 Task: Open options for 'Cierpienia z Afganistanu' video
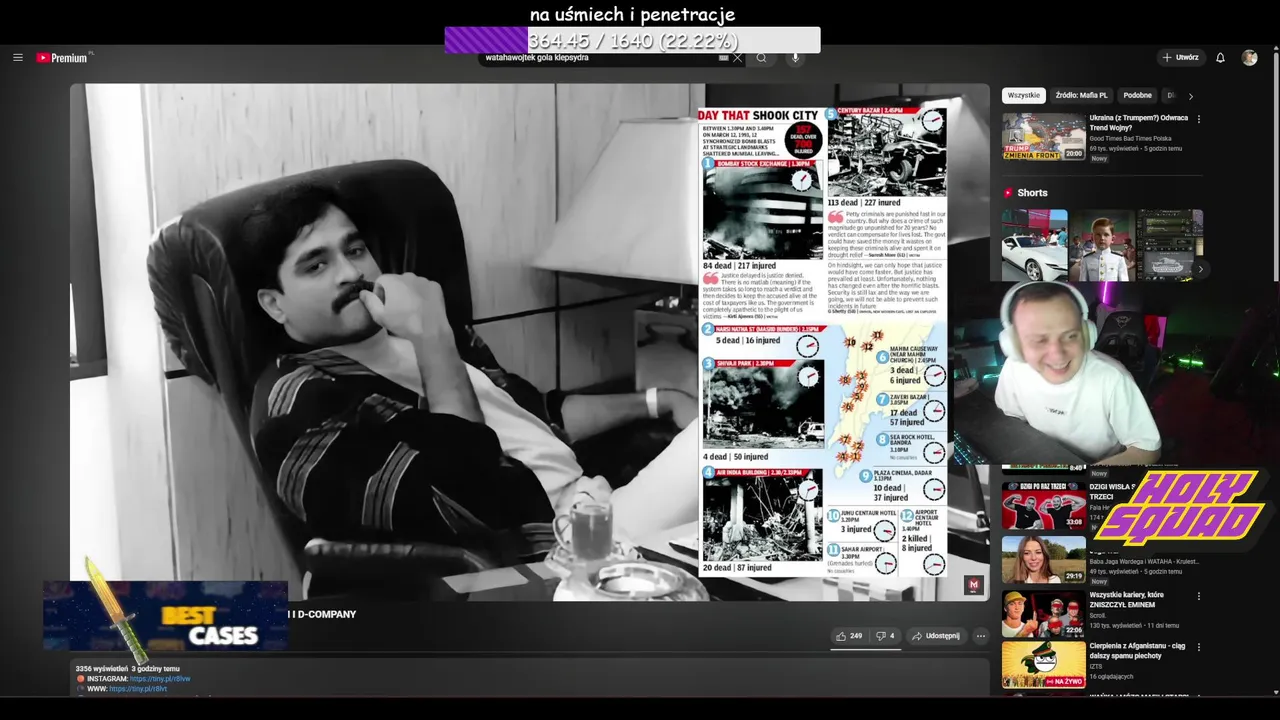coord(1199,648)
